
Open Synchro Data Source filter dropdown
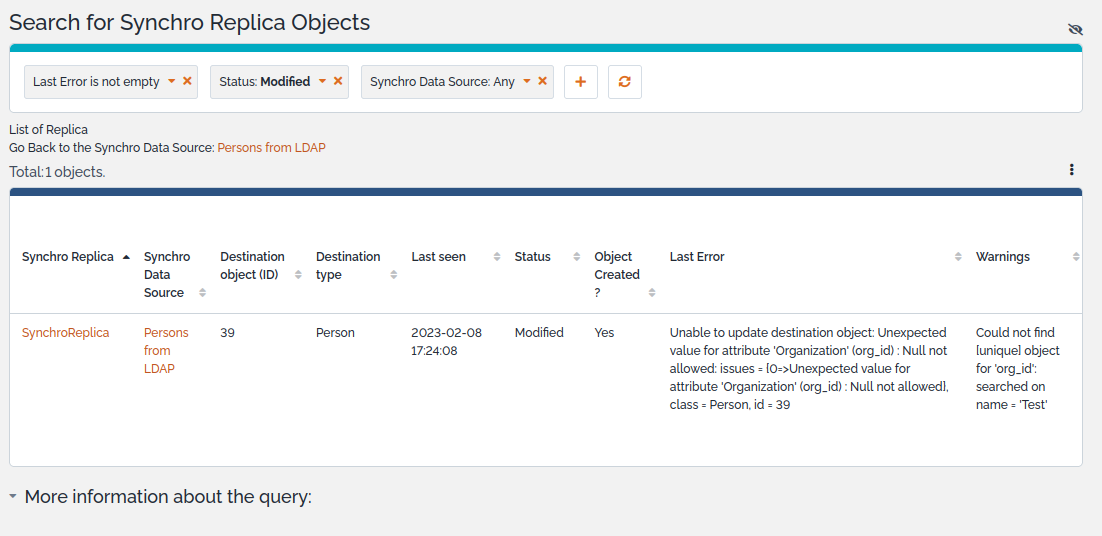click(526, 82)
